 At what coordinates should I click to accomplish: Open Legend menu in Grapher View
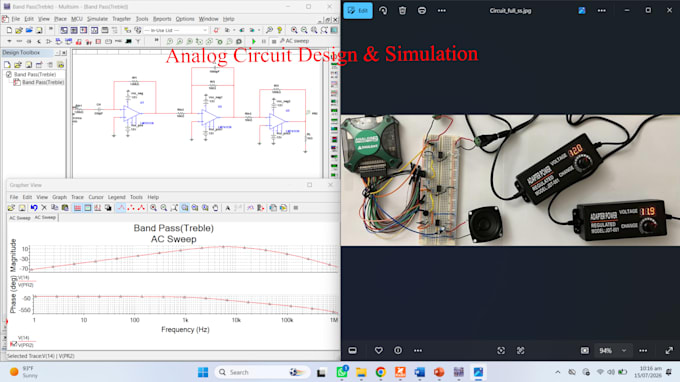tap(116, 197)
